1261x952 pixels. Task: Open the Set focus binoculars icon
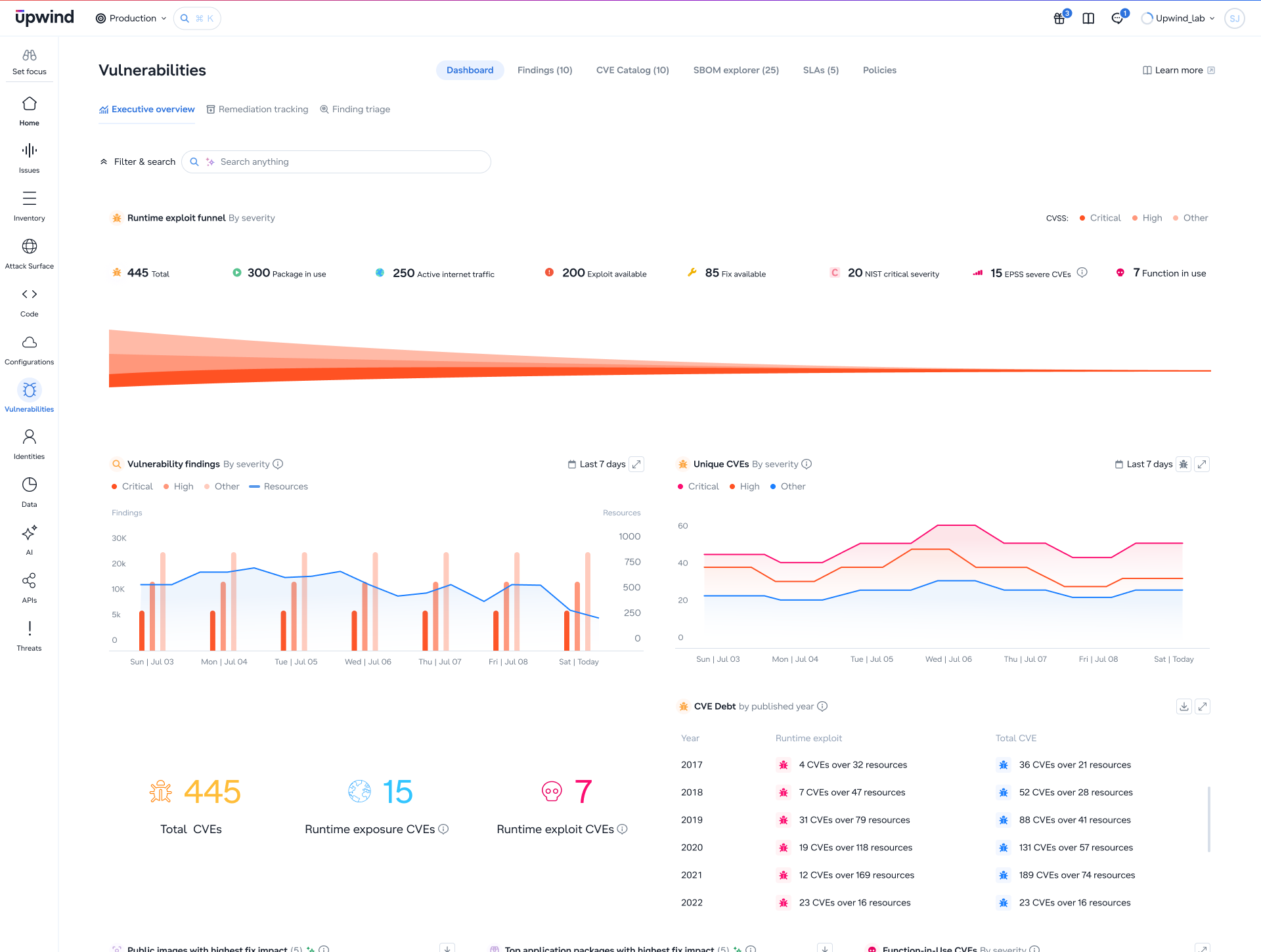point(30,56)
